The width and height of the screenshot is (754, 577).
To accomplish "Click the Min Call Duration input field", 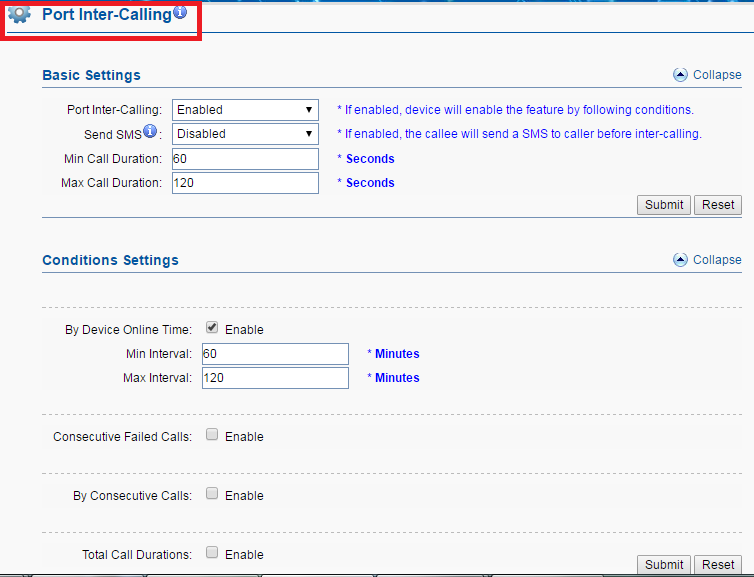I will tap(245, 159).
